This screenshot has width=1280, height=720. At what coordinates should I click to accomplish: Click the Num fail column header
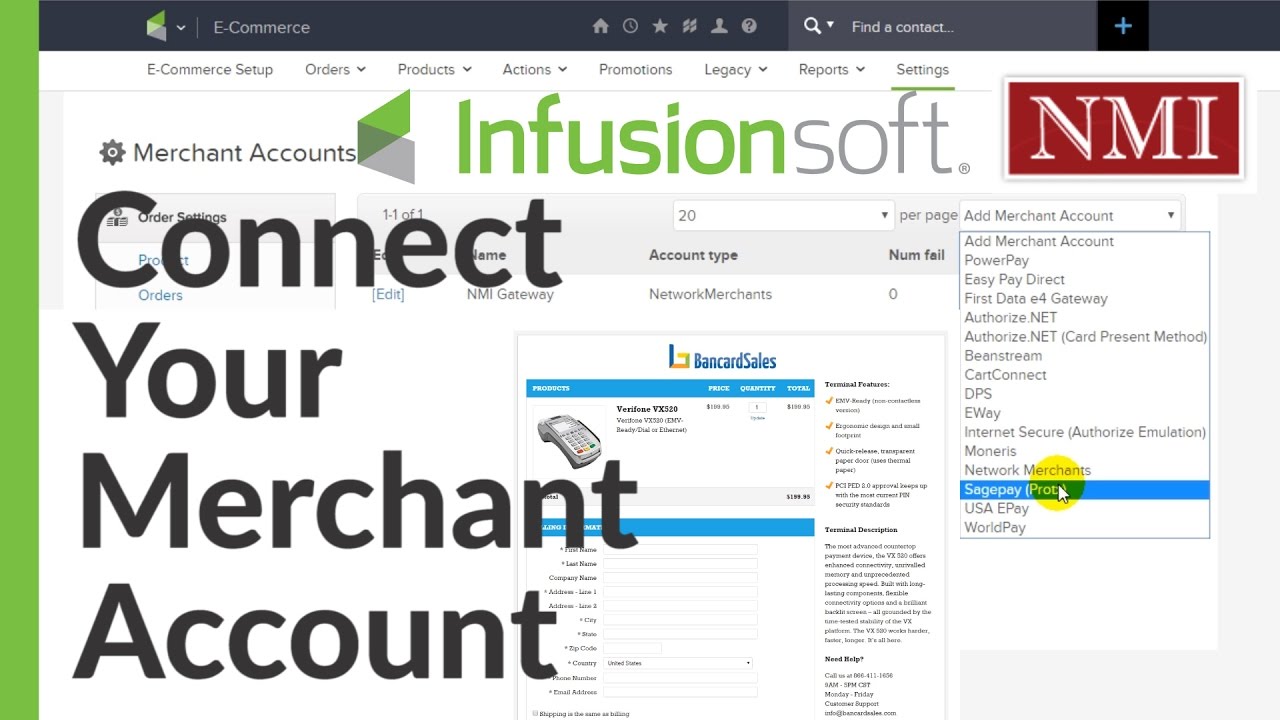(x=917, y=255)
